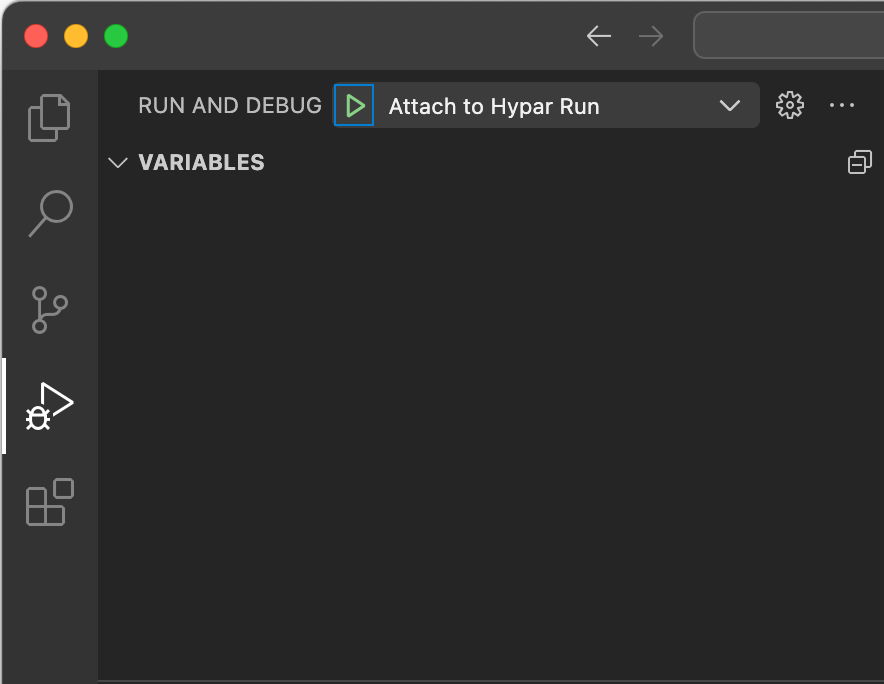Open launch.json via the gear icon
Viewport: 884px width, 684px height.
point(789,105)
